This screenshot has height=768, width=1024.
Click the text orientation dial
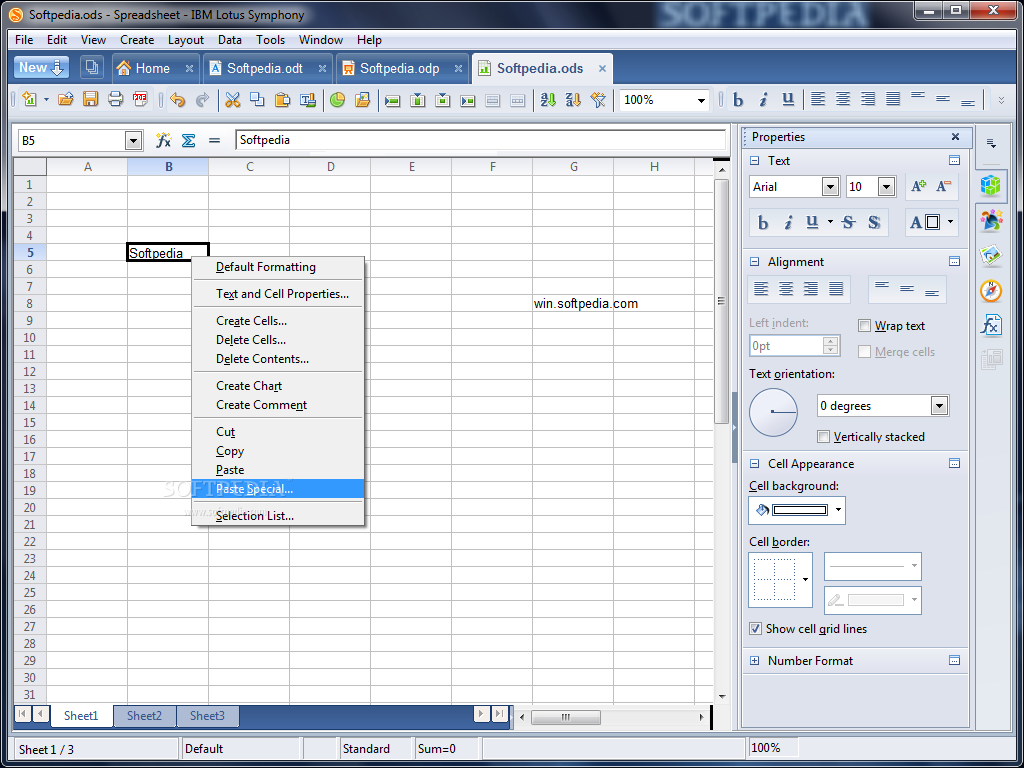pyautogui.click(x=773, y=412)
